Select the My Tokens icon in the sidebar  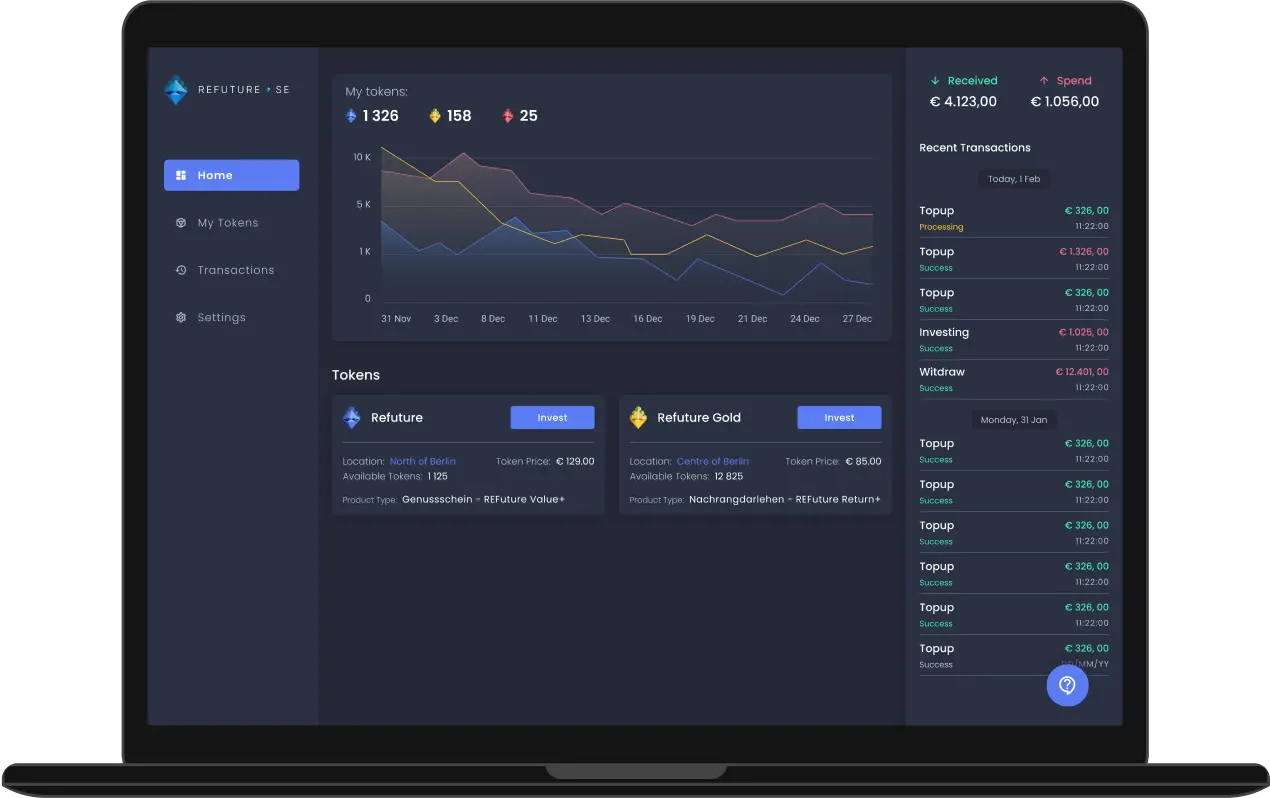click(181, 222)
